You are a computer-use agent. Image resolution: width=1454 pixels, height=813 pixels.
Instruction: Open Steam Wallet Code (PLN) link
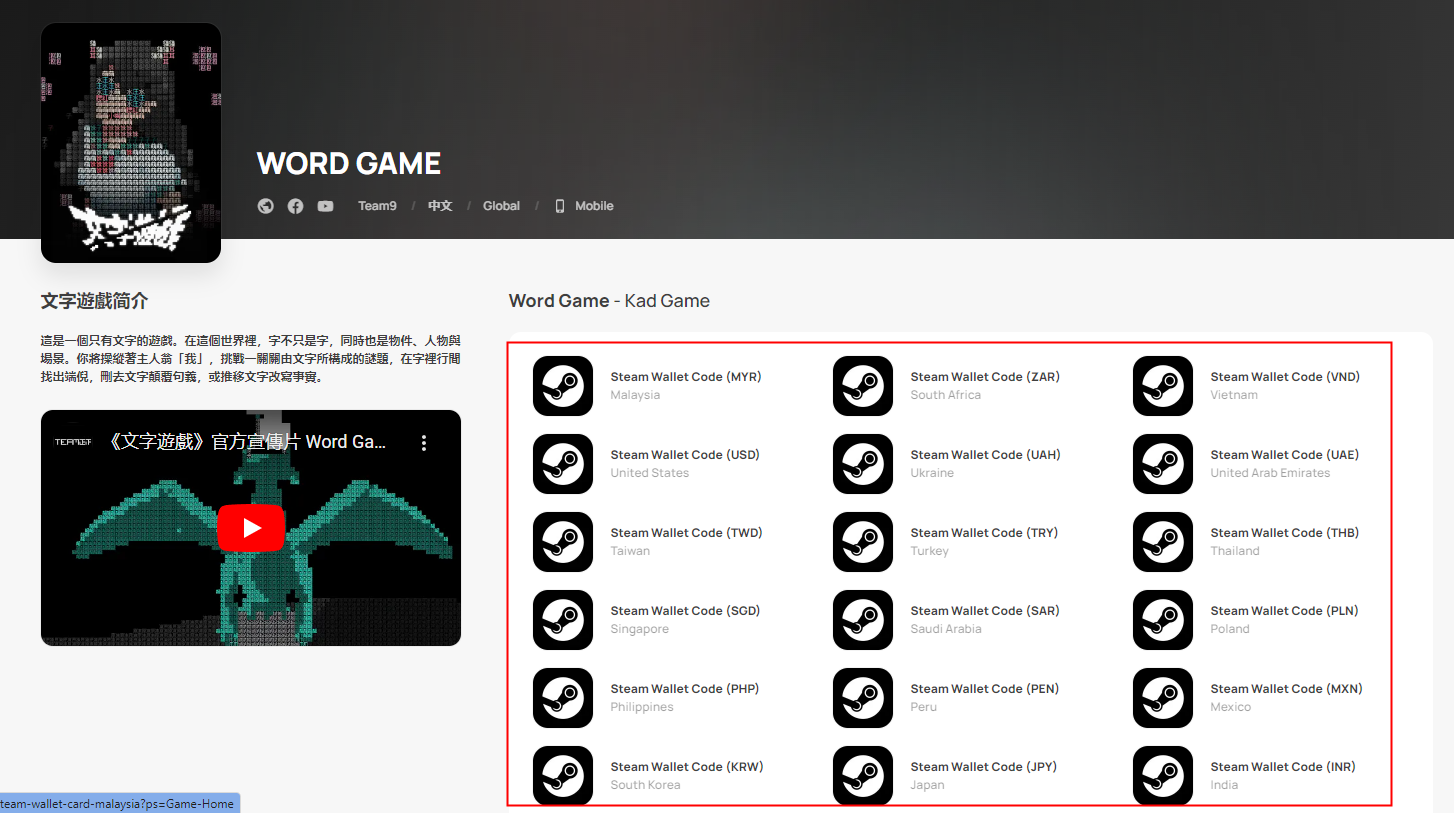tap(1285, 611)
